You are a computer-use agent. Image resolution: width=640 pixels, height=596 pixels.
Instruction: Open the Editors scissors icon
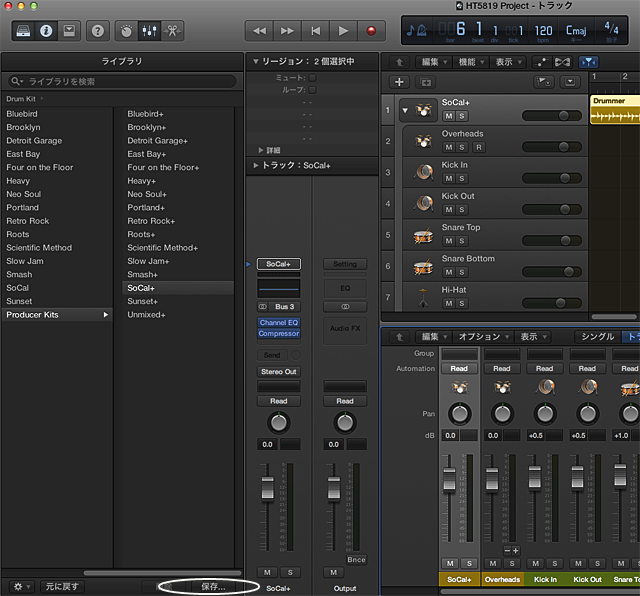pos(172,31)
